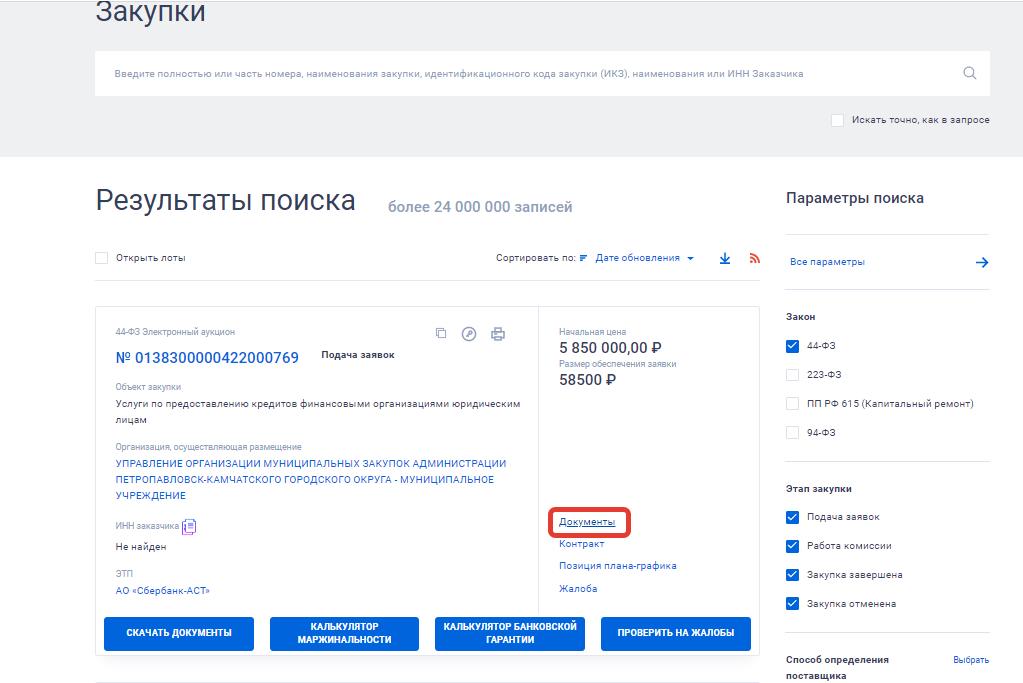Click the Не найден ИНН value

[141, 547]
